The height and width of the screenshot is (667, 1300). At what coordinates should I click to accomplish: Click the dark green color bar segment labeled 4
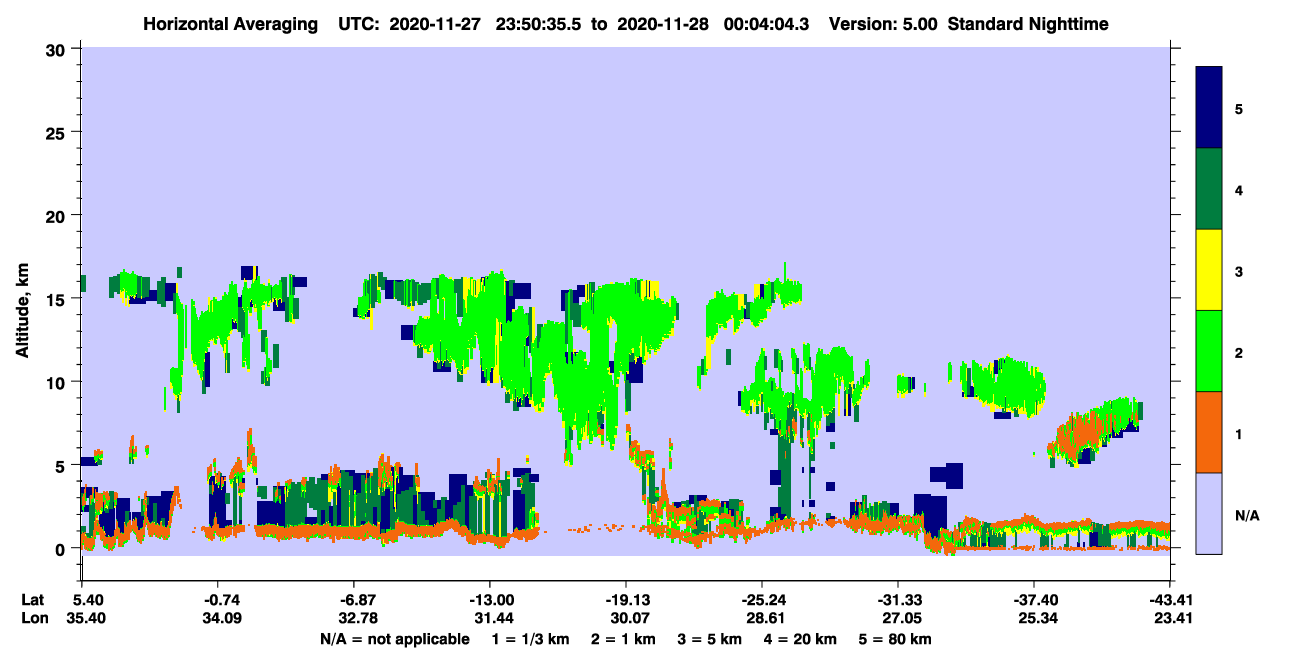click(x=1209, y=189)
